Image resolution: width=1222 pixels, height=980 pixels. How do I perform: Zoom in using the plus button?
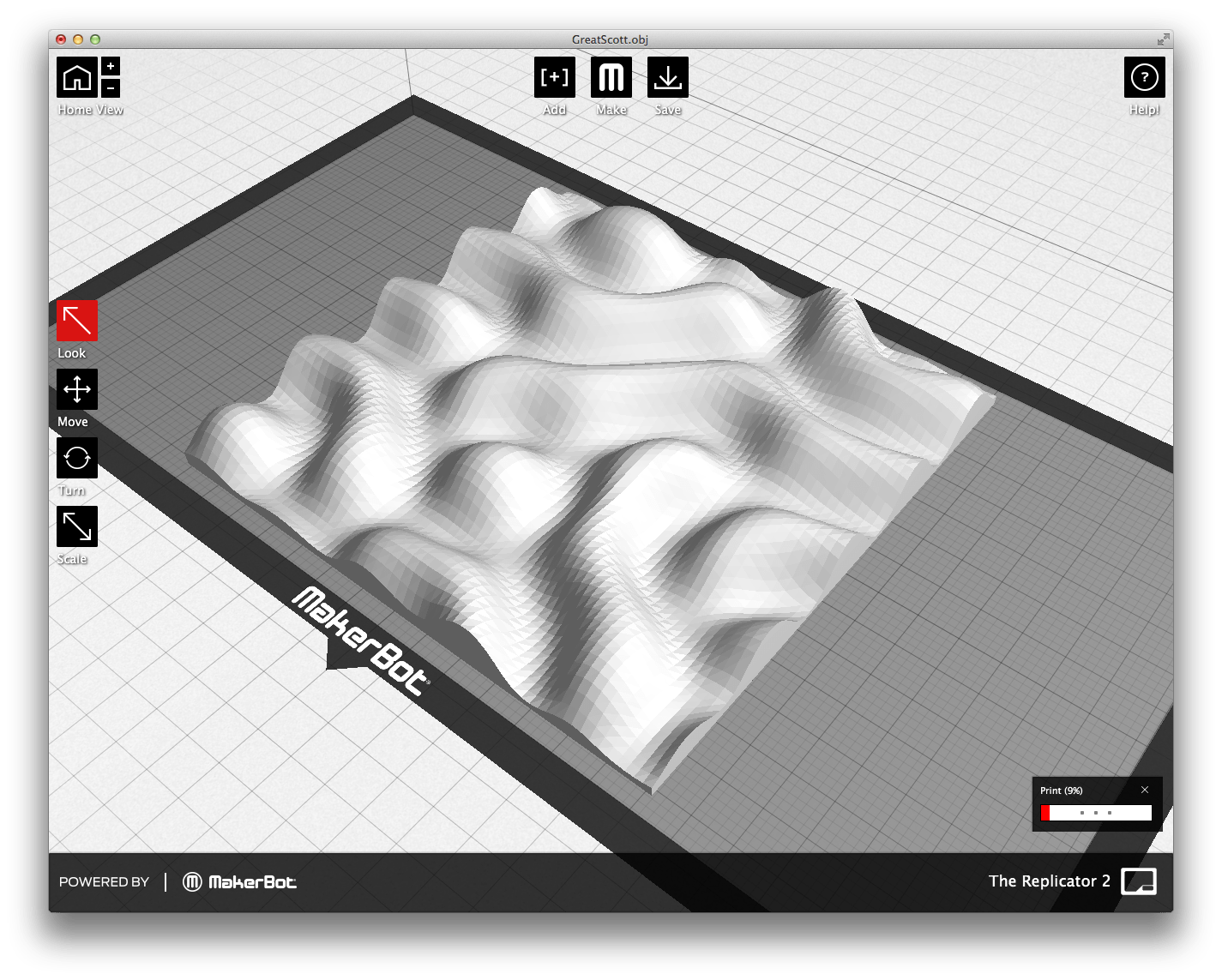(110, 64)
